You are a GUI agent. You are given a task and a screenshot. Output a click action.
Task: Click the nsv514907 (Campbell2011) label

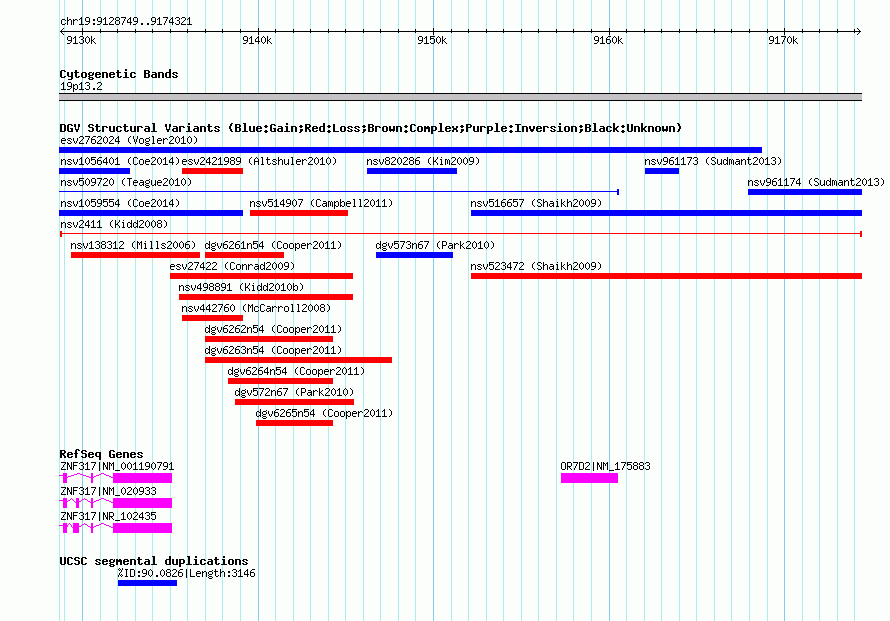pyautogui.click(x=321, y=203)
